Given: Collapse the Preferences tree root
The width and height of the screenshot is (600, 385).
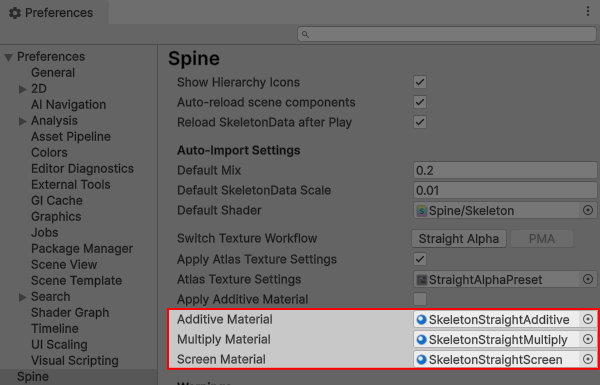Looking at the screenshot, I should click(8, 57).
